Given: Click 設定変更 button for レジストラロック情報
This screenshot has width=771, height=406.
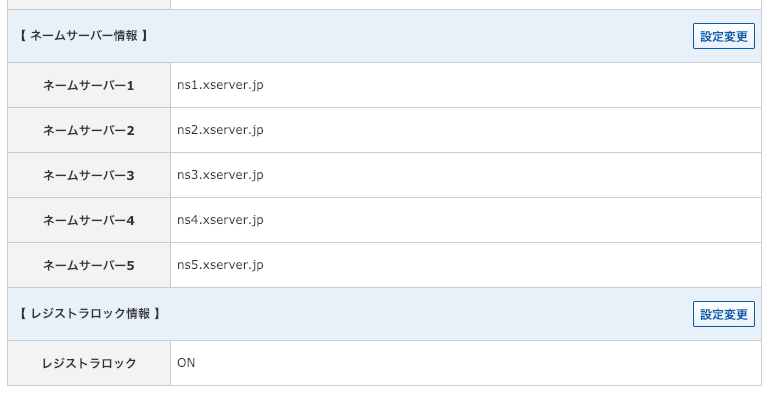Looking at the screenshot, I should click(x=723, y=314).
